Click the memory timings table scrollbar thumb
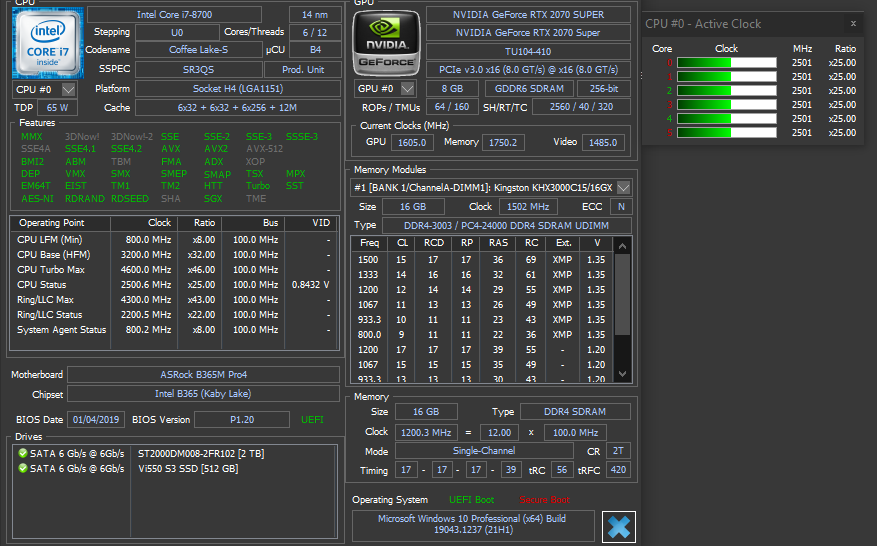Image resolution: width=877 pixels, height=546 pixels. click(623, 294)
